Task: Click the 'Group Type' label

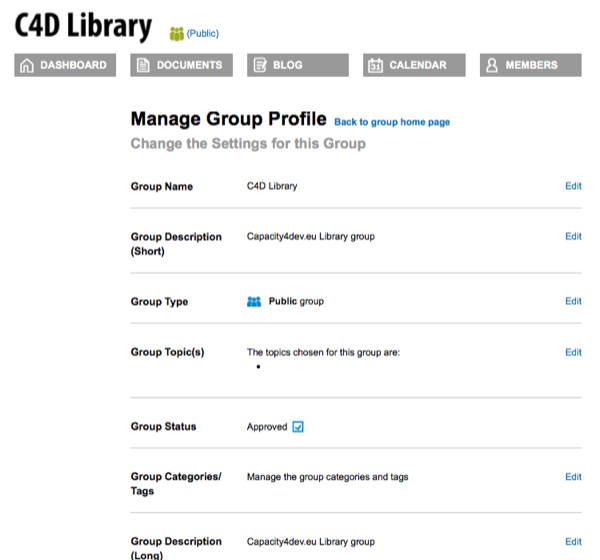Action: coord(159,302)
